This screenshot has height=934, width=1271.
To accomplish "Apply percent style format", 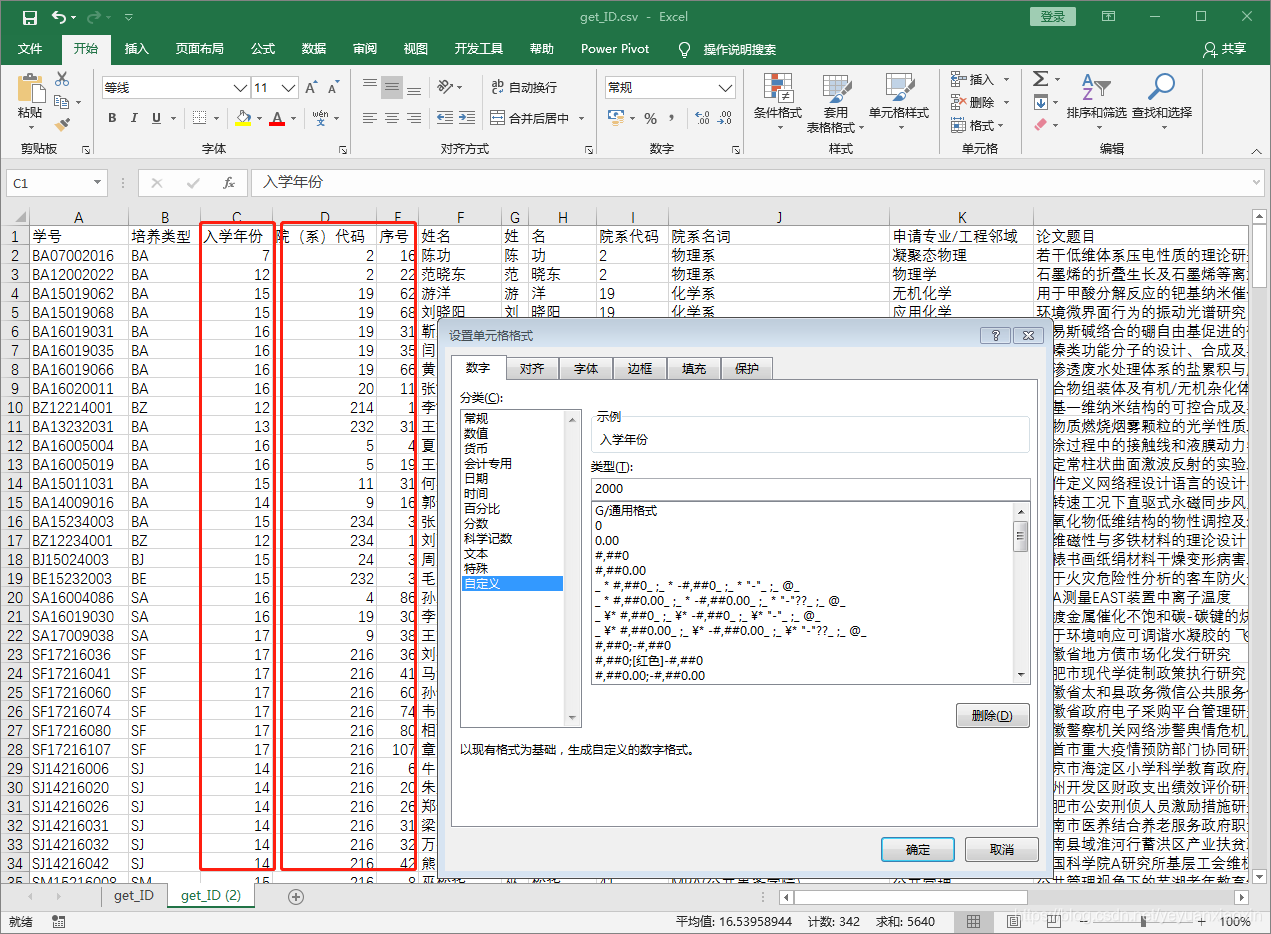I will (x=651, y=118).
